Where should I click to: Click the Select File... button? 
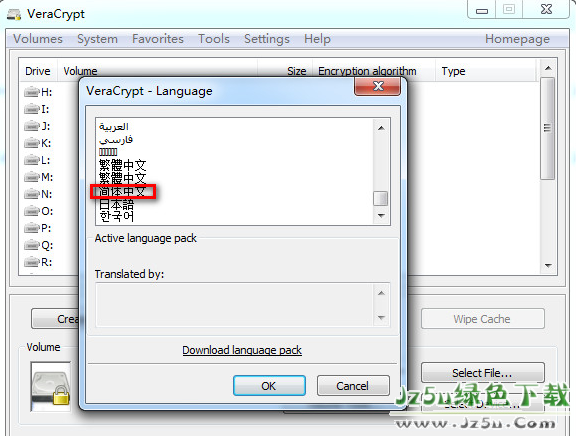click(483, 373)
